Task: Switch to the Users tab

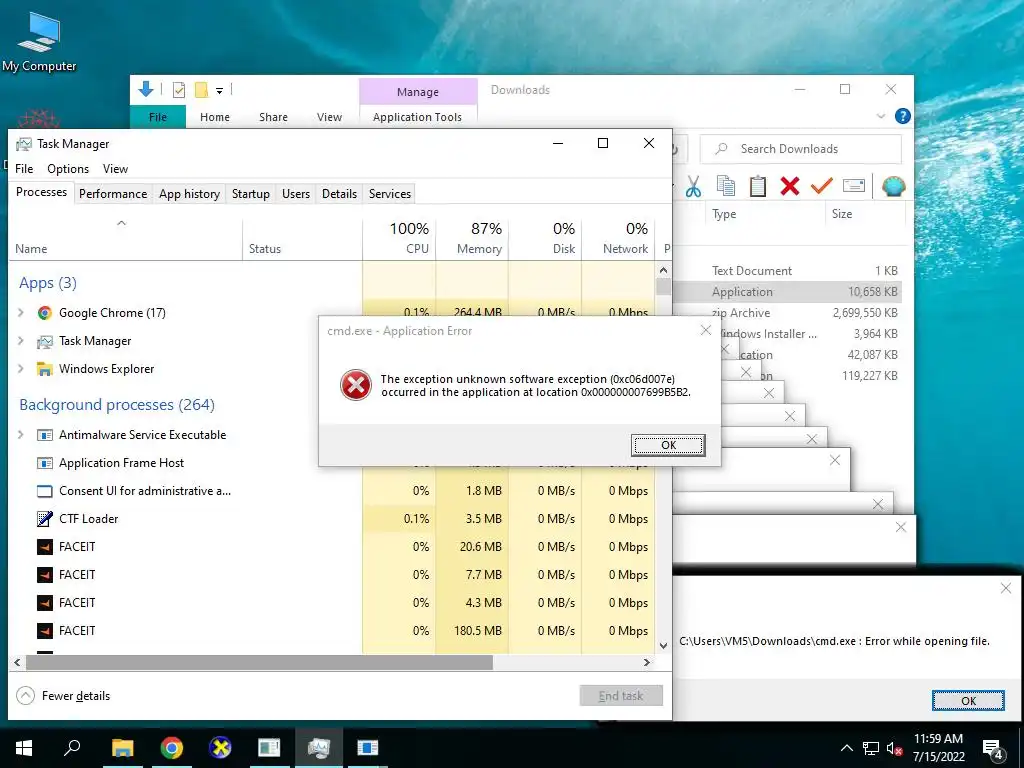Action: click(x=296, y=194)
